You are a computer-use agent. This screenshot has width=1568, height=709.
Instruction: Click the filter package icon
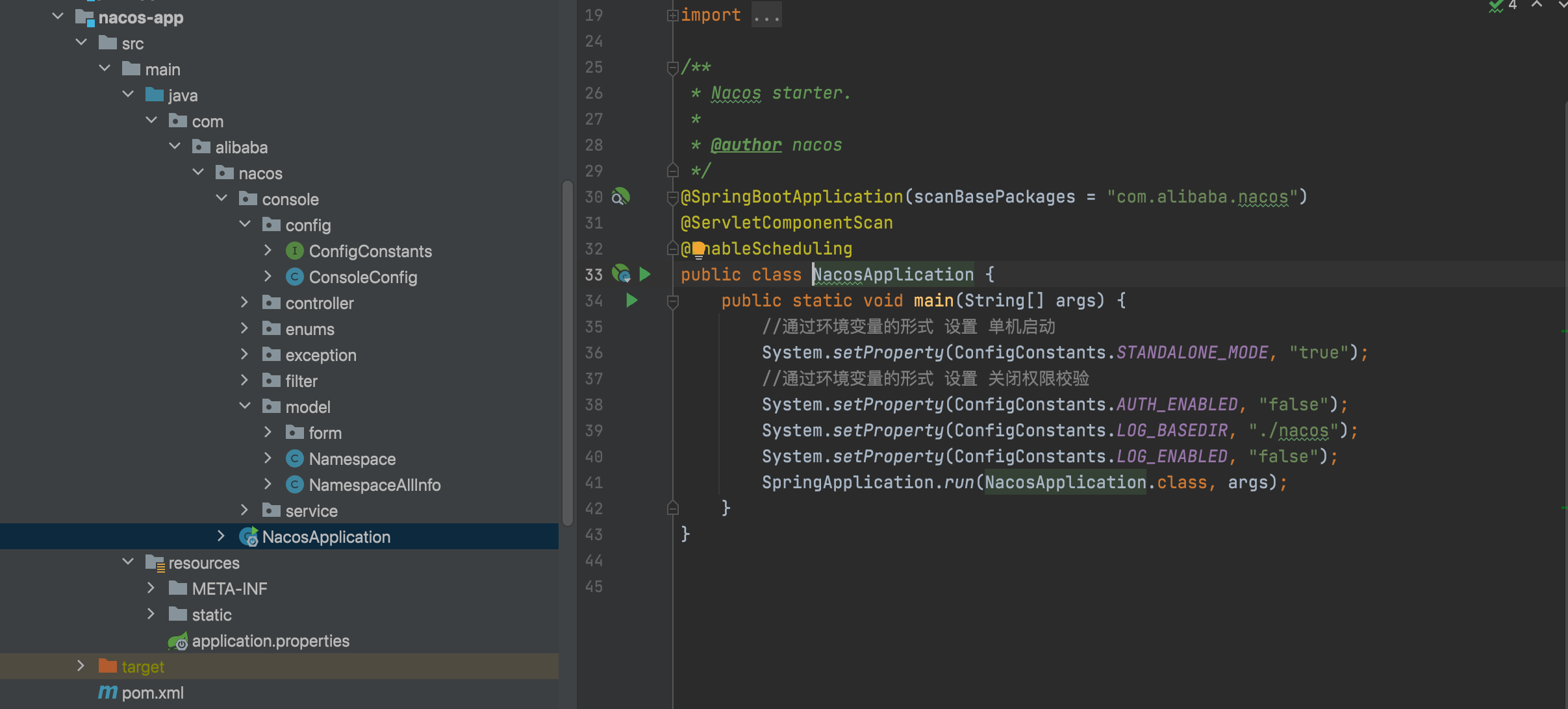pos(272,380)
